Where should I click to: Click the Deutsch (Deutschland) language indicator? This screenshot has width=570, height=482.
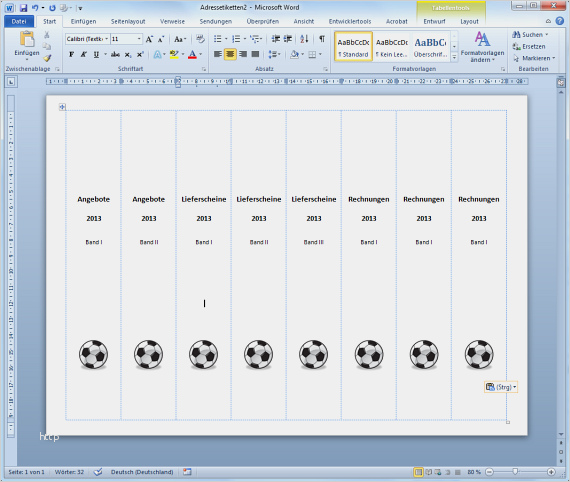coord(142,472)
